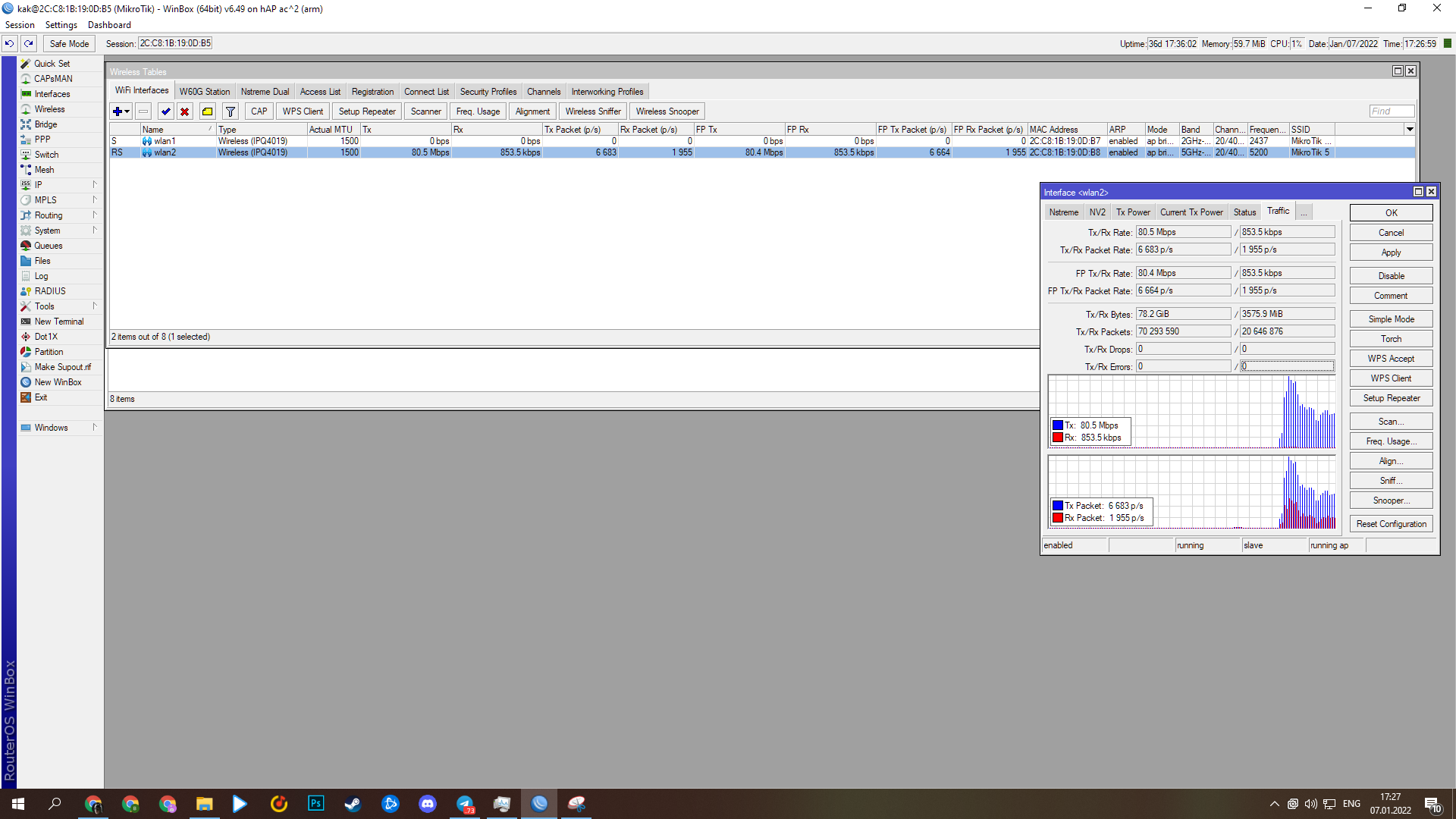Open Dot1X in sidebar
Image resolution: width=1456 pixels, height=819 pixels.
click(45, 337)
